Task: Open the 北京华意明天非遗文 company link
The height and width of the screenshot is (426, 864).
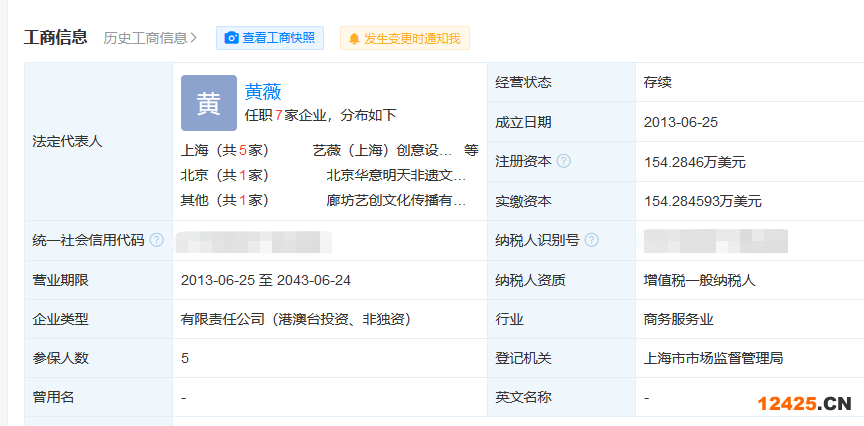Action: (x=396, y=175)
